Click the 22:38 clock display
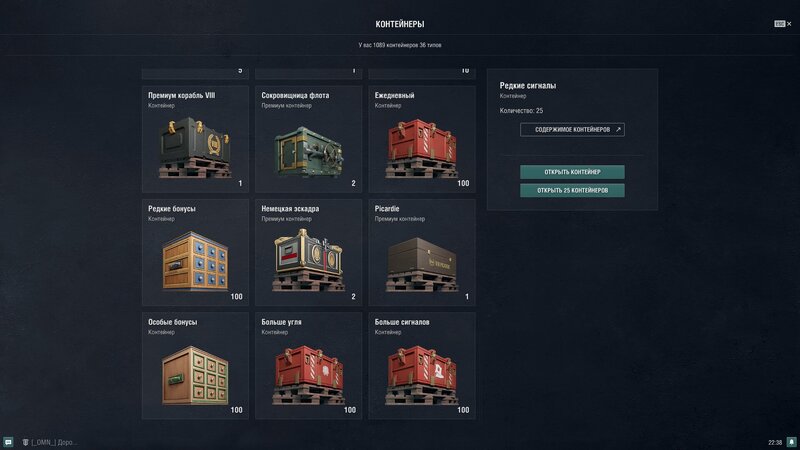 [x=775, y=442]
